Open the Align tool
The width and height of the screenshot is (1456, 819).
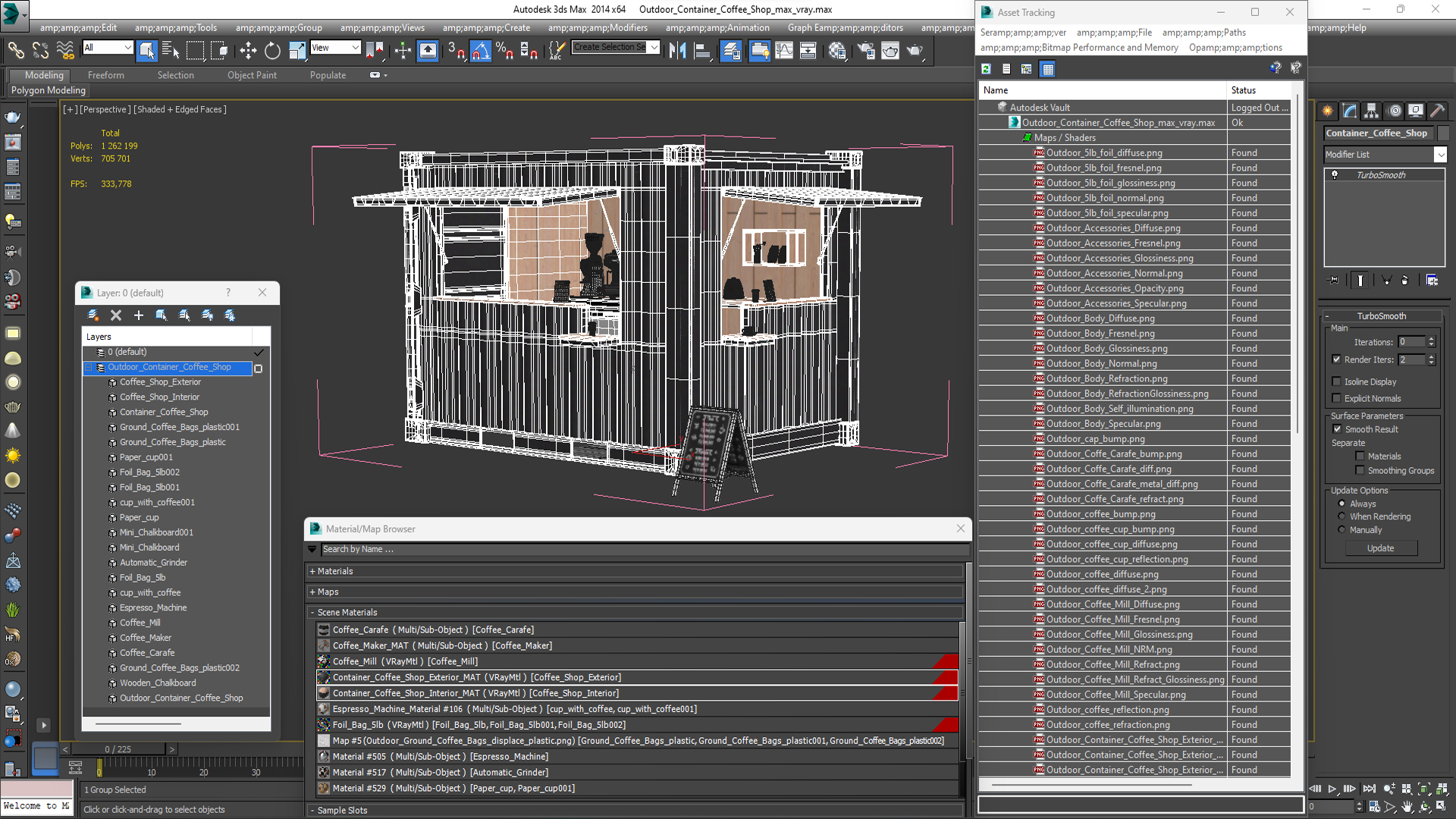[x=702, y=50]
